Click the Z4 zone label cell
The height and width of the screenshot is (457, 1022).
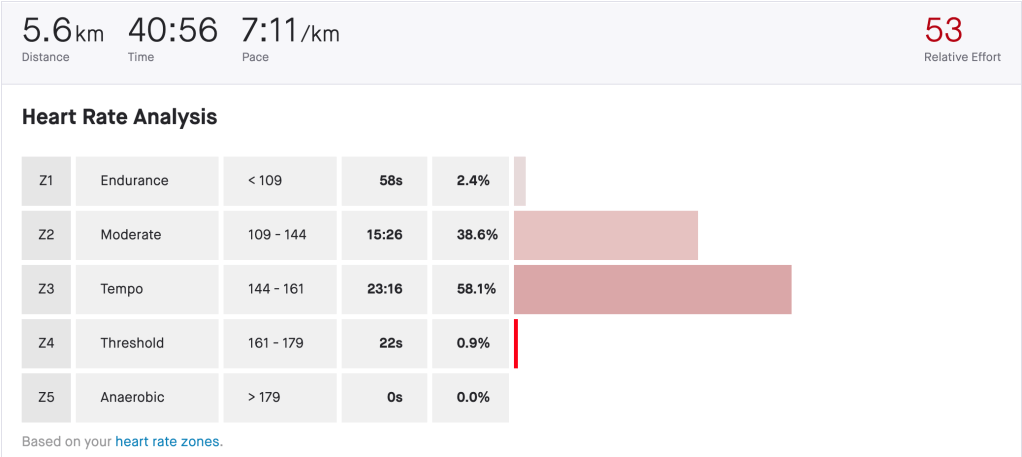tap(46, 343)
